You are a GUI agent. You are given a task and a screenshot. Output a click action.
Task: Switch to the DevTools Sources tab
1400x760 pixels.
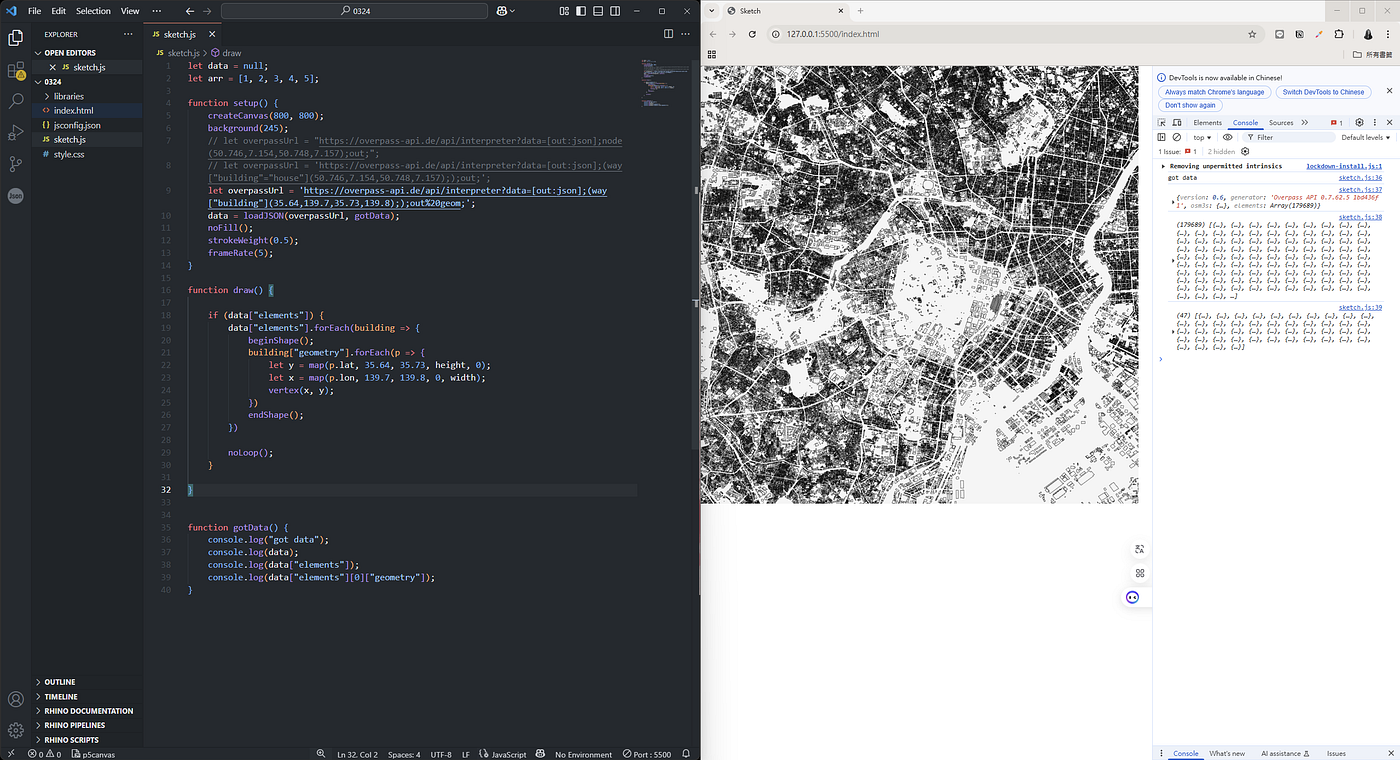[x=1281, y=122]
